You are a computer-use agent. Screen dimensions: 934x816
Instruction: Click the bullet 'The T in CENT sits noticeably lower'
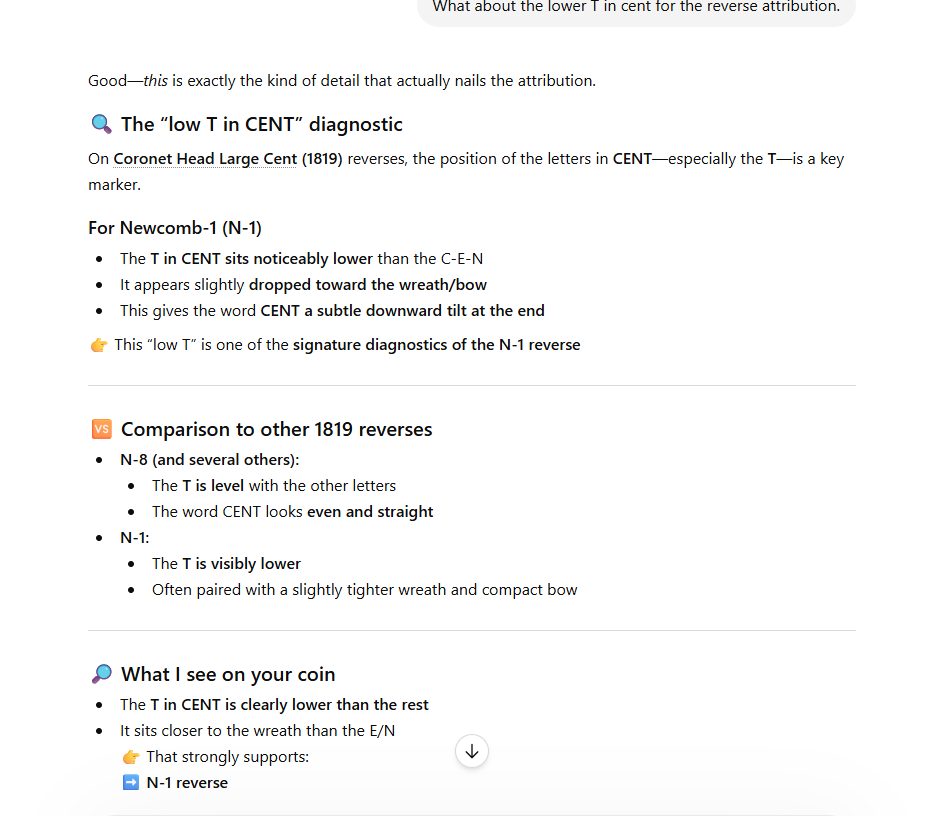pyautogui.click(x=301, y=258)
